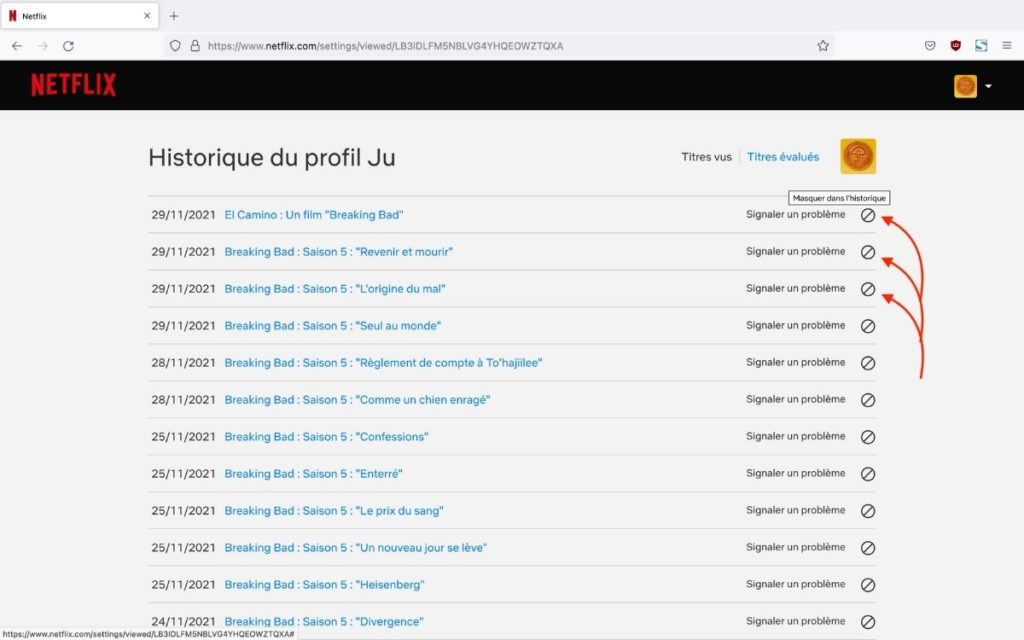Bookmark this page with star icon
The image size is (1024, 640).
[x=823, y=46]
